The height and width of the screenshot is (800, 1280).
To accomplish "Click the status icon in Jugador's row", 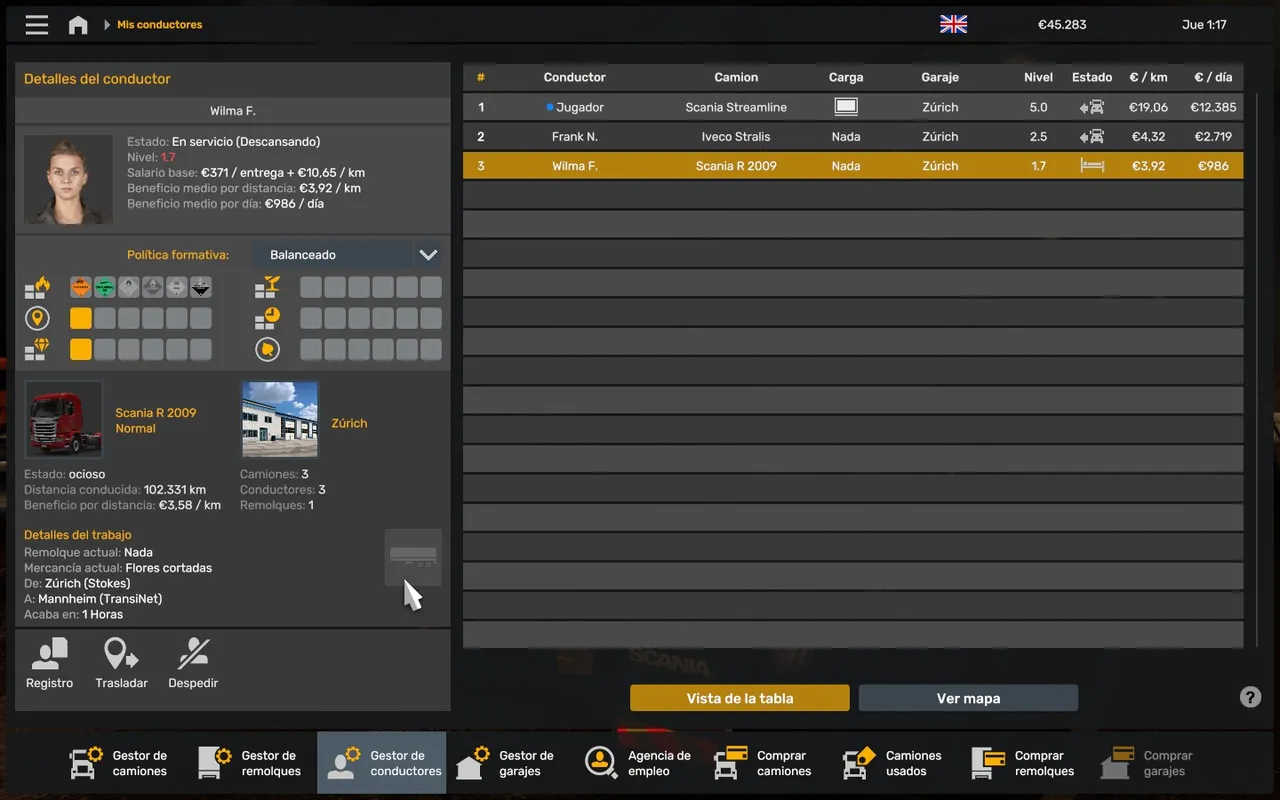I will [x=1092, y=107].
